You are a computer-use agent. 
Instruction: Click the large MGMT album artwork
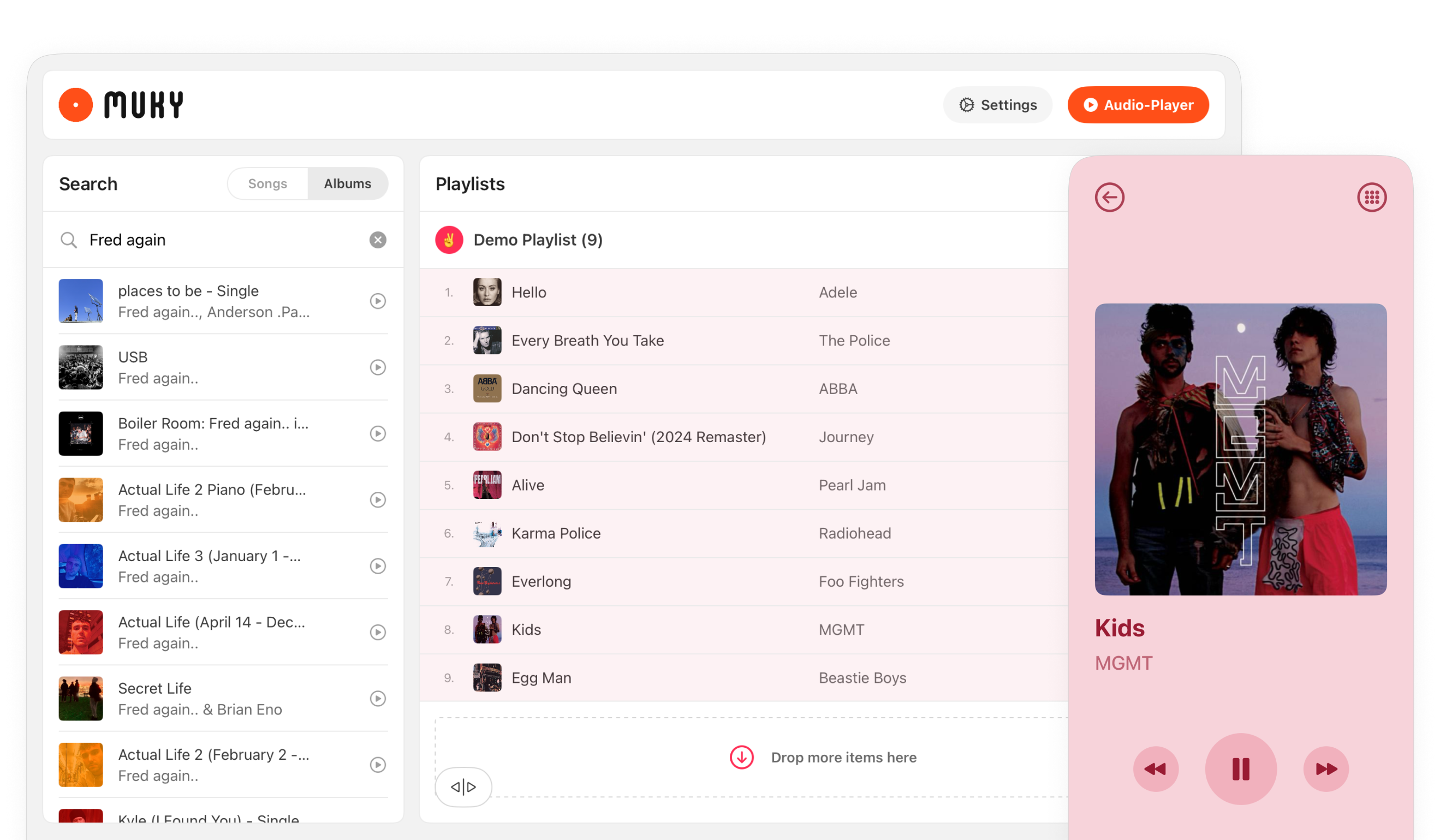click(1241, 450)
